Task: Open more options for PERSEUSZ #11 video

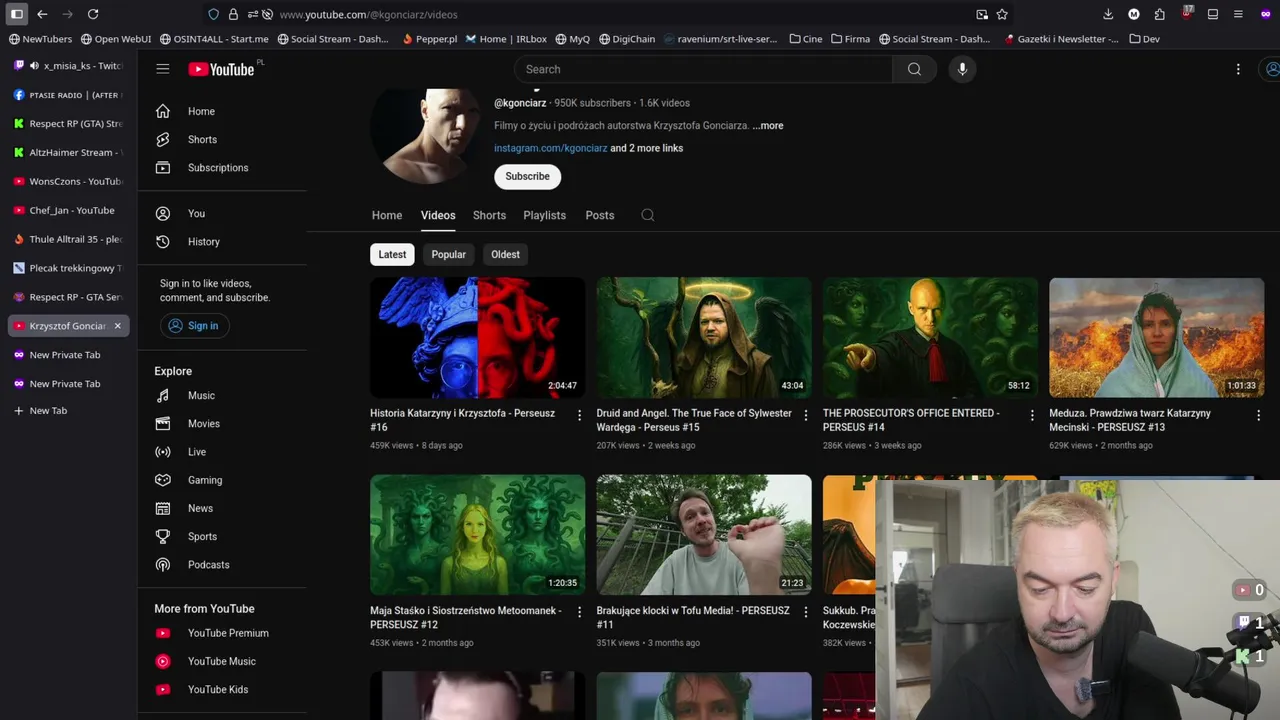Action: (x=806, y=612)
